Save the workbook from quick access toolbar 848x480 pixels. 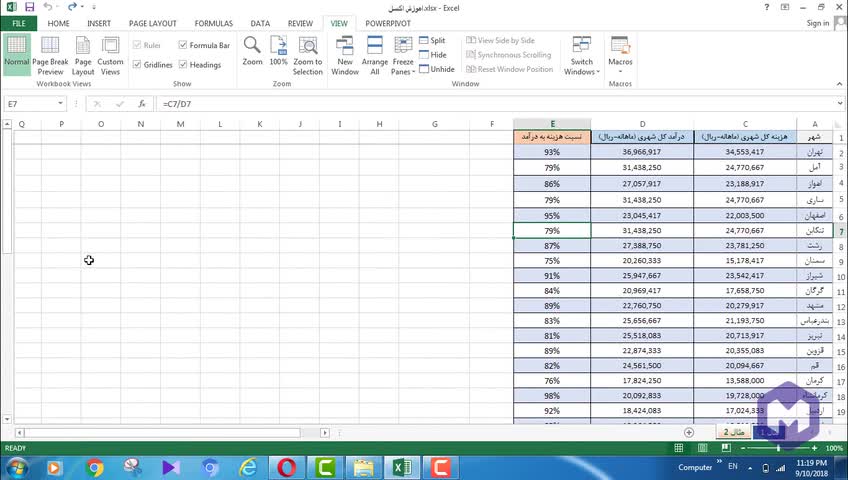pyautogui.click(x=30, y=7)
